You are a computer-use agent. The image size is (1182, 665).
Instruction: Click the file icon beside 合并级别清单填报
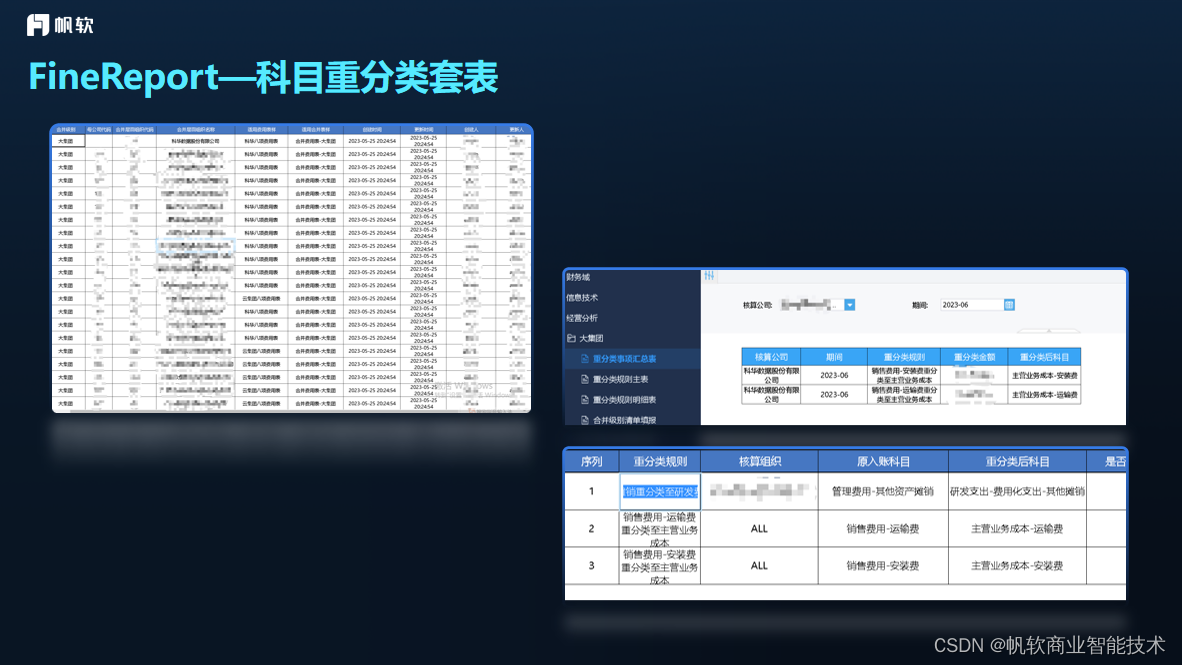point(585,420)
